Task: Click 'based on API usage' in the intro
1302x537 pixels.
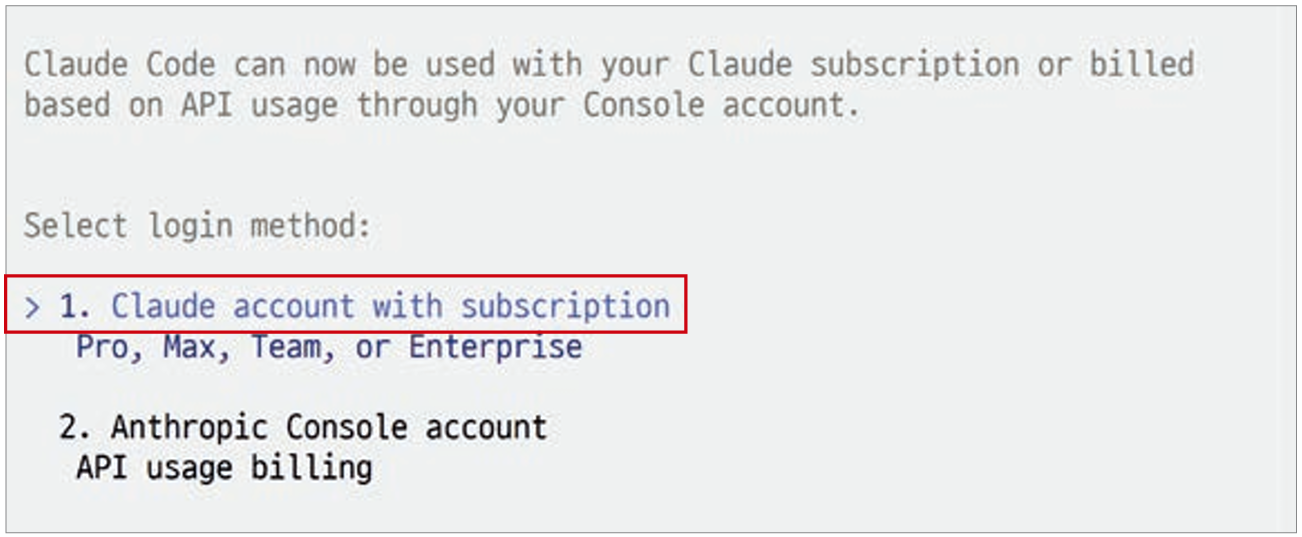Action: tap(180, 105)
